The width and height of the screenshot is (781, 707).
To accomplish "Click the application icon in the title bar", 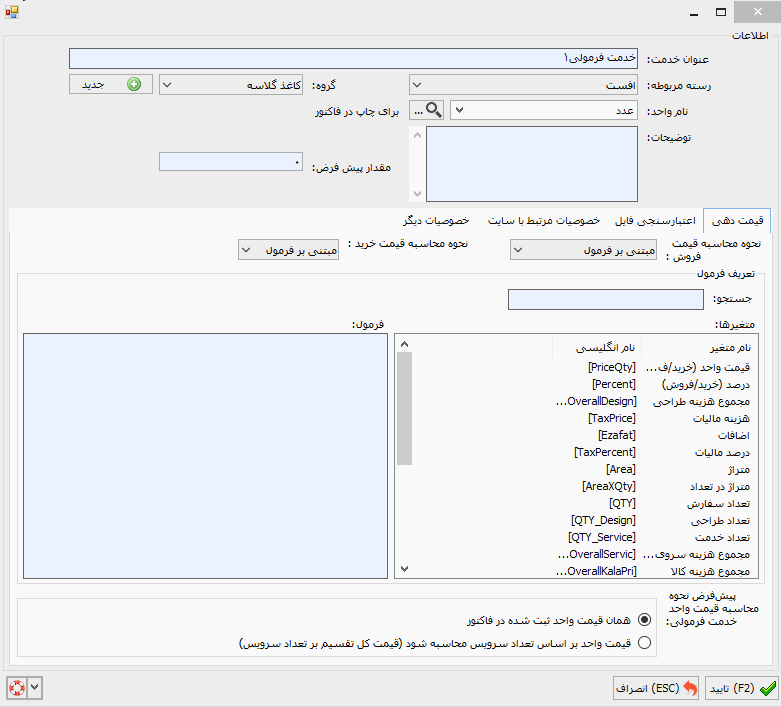I will (x=11, y=13).
